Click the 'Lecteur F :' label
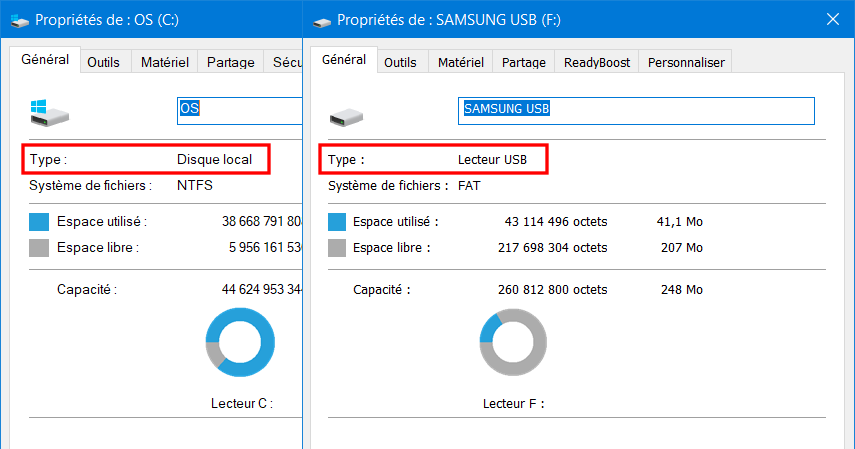The image size is (855, 449). [513, 404]
